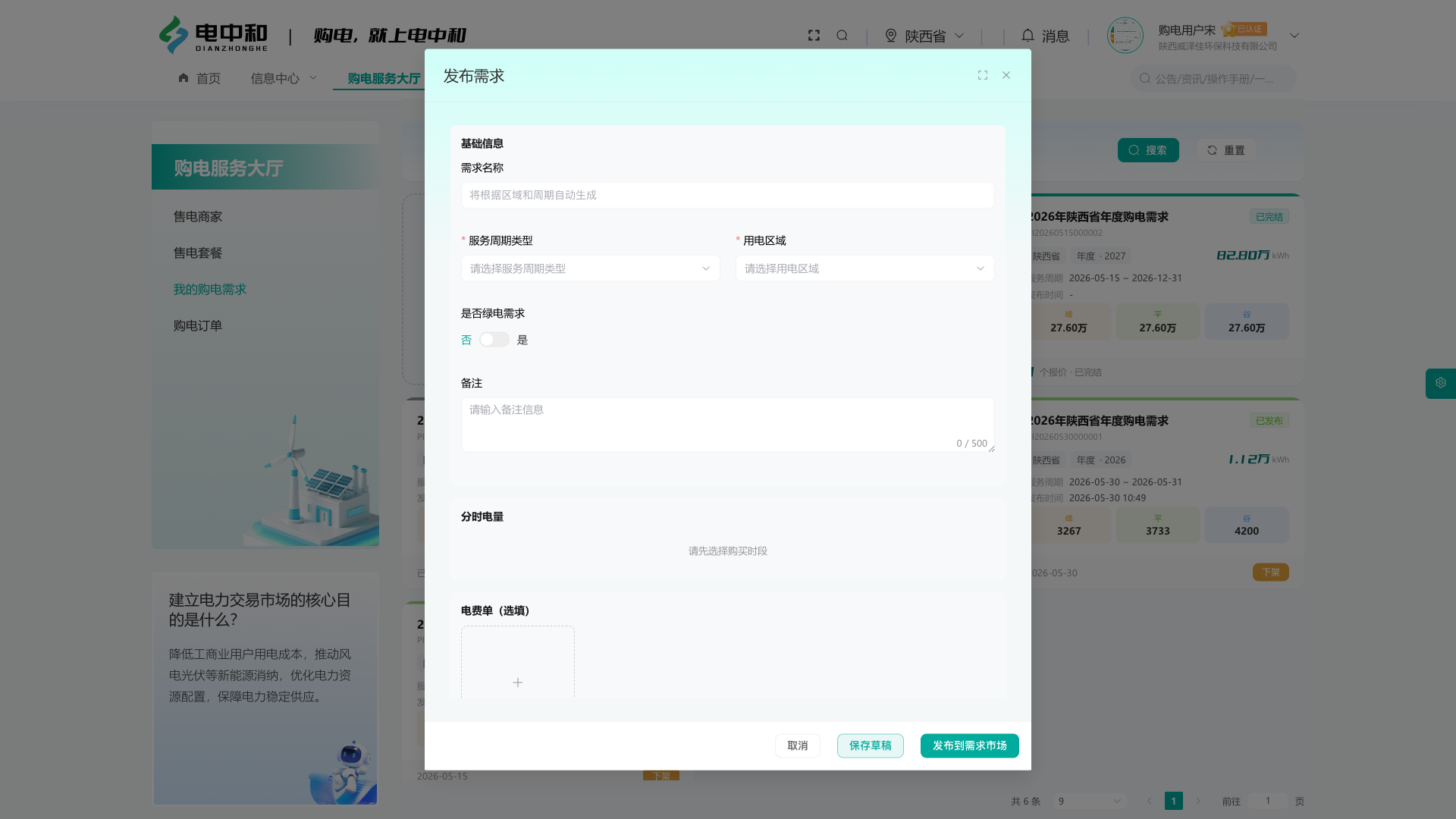Click 下架 button on 2026-05-30 card
Image resolution: width=1456 pixels, height=819 pixels.
coord(1271,573)
